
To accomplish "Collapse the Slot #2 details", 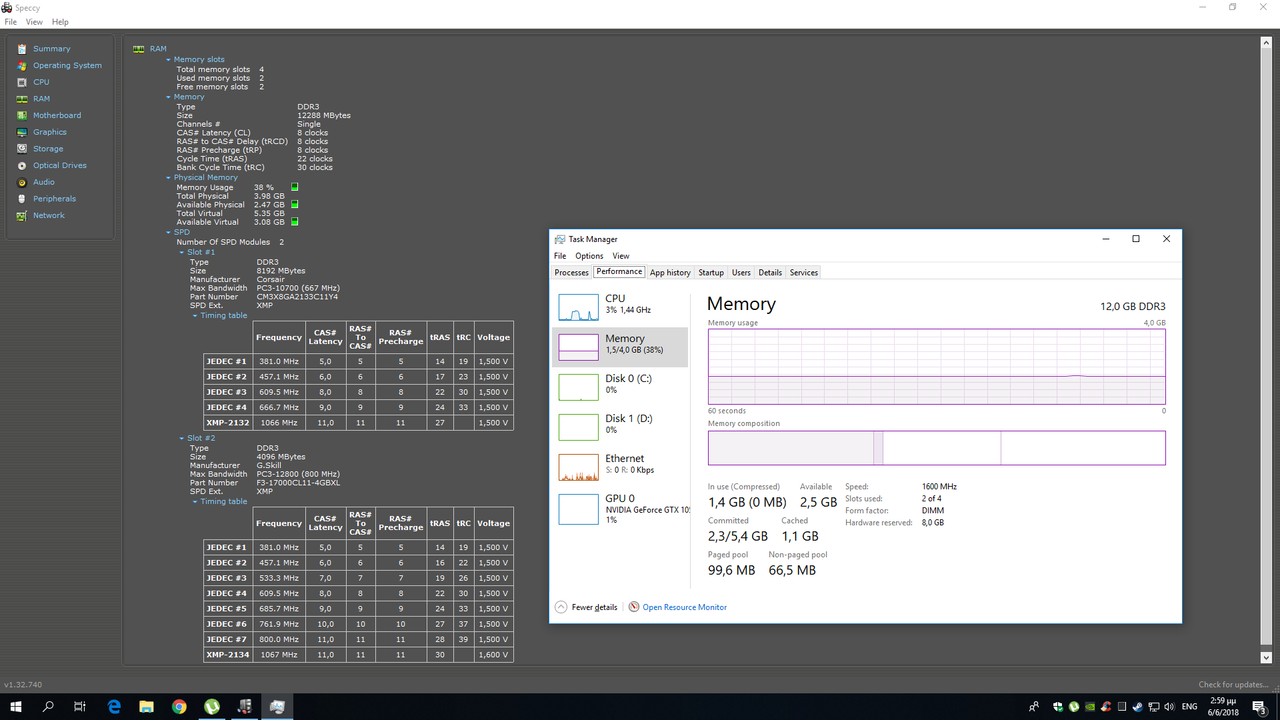I will 182,438.
